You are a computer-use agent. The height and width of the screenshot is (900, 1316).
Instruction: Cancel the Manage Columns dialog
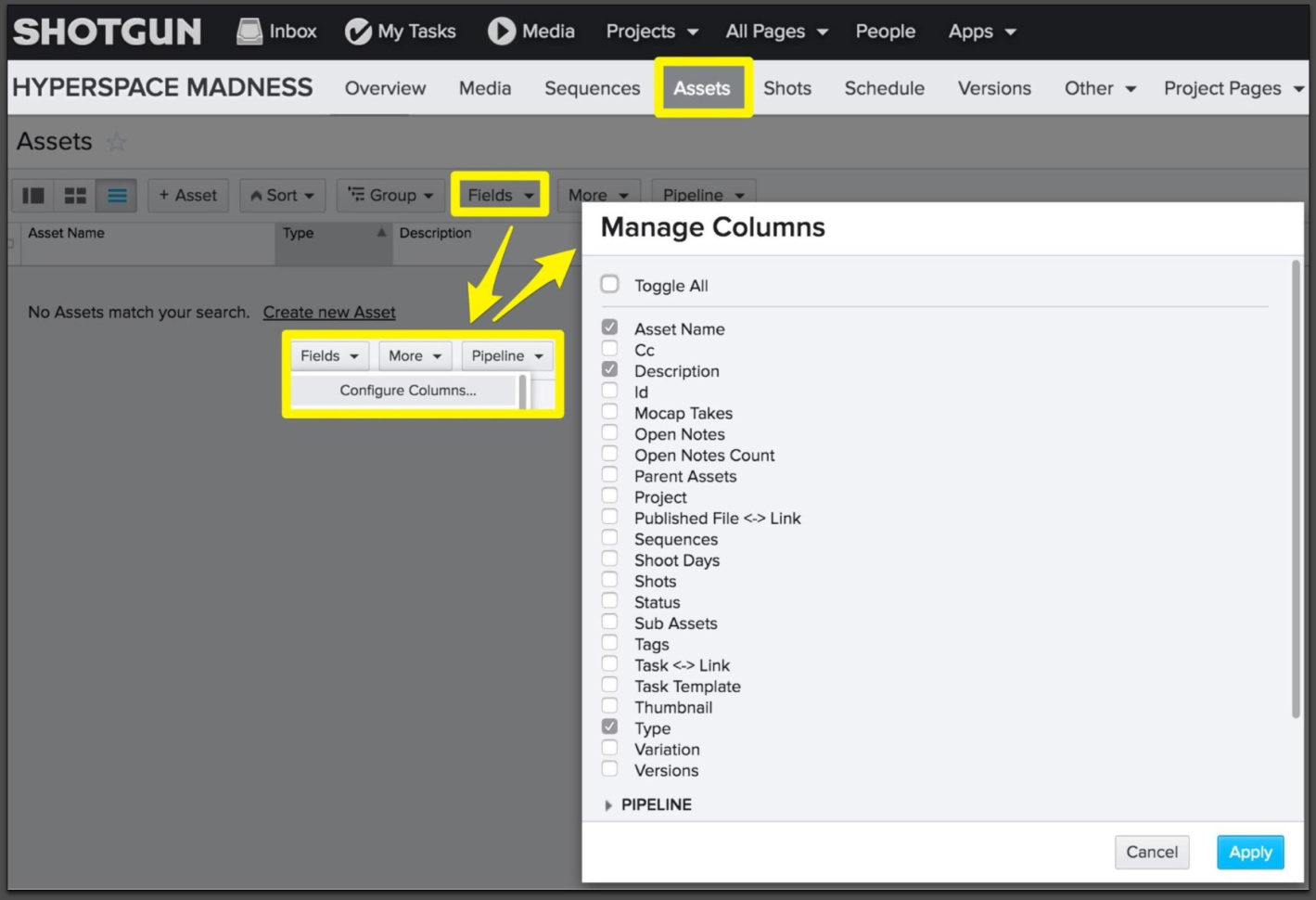1152,852
